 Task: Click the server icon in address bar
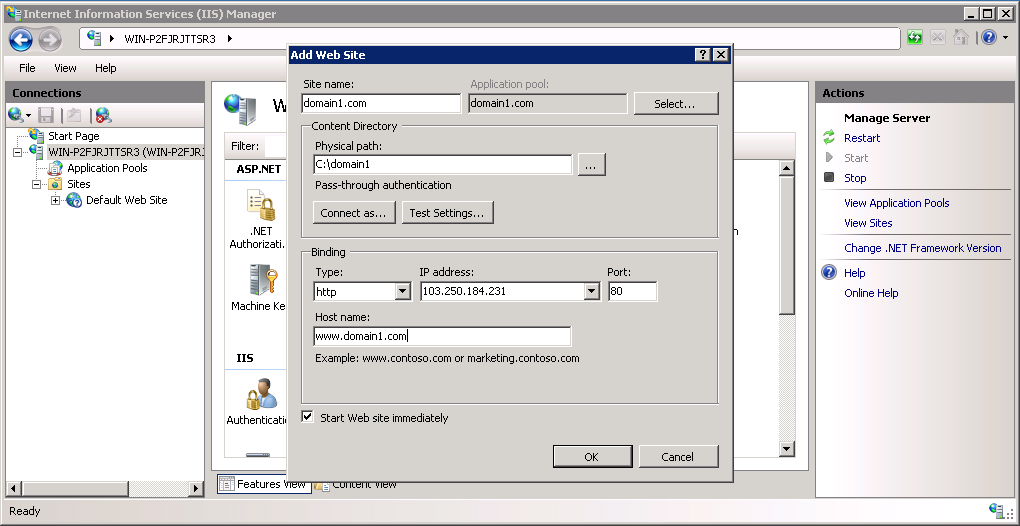(x=94, y=38)
